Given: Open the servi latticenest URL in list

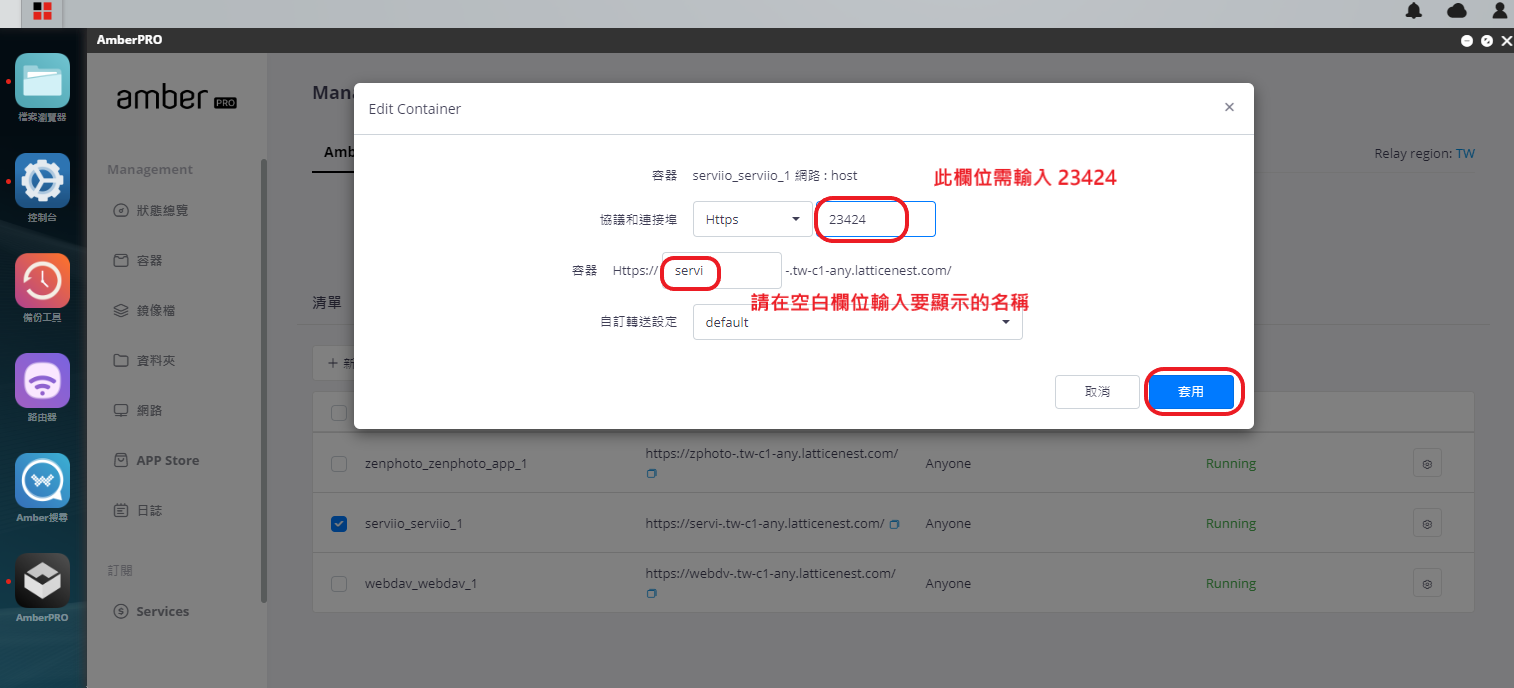Looking at the screenshot, I should (765, 523).
